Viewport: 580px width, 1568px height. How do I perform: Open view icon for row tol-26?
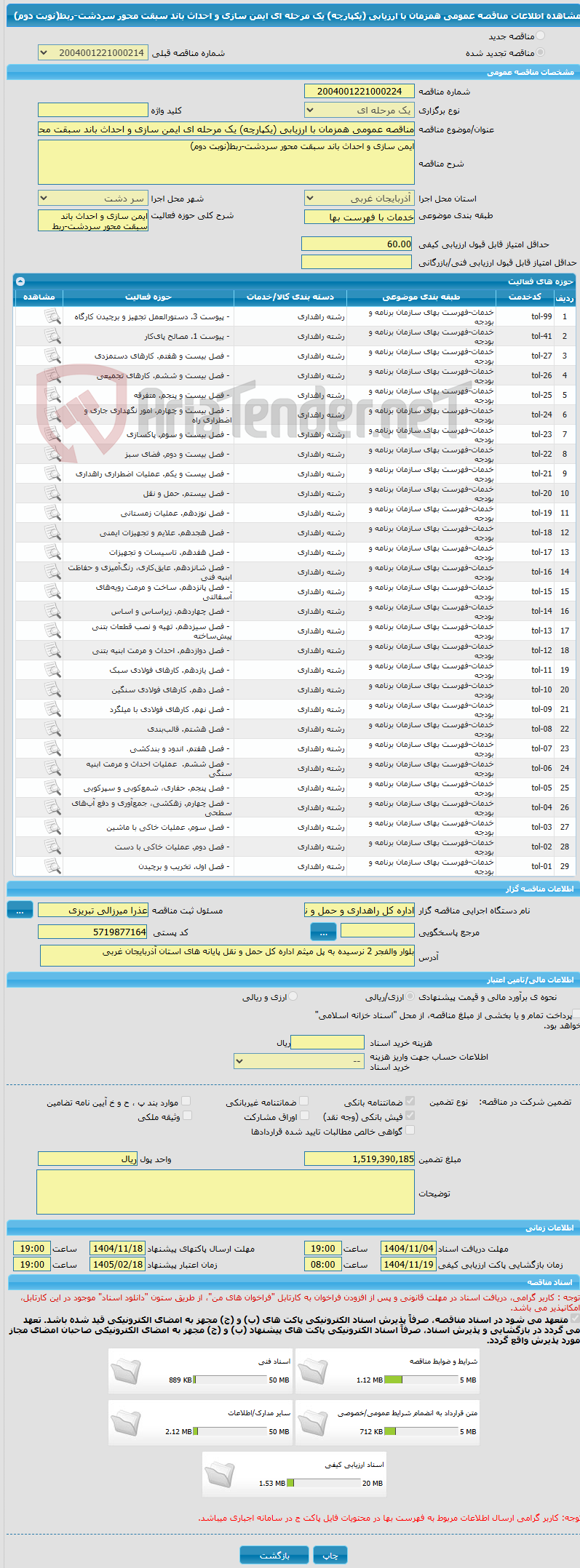pos(52,375)
